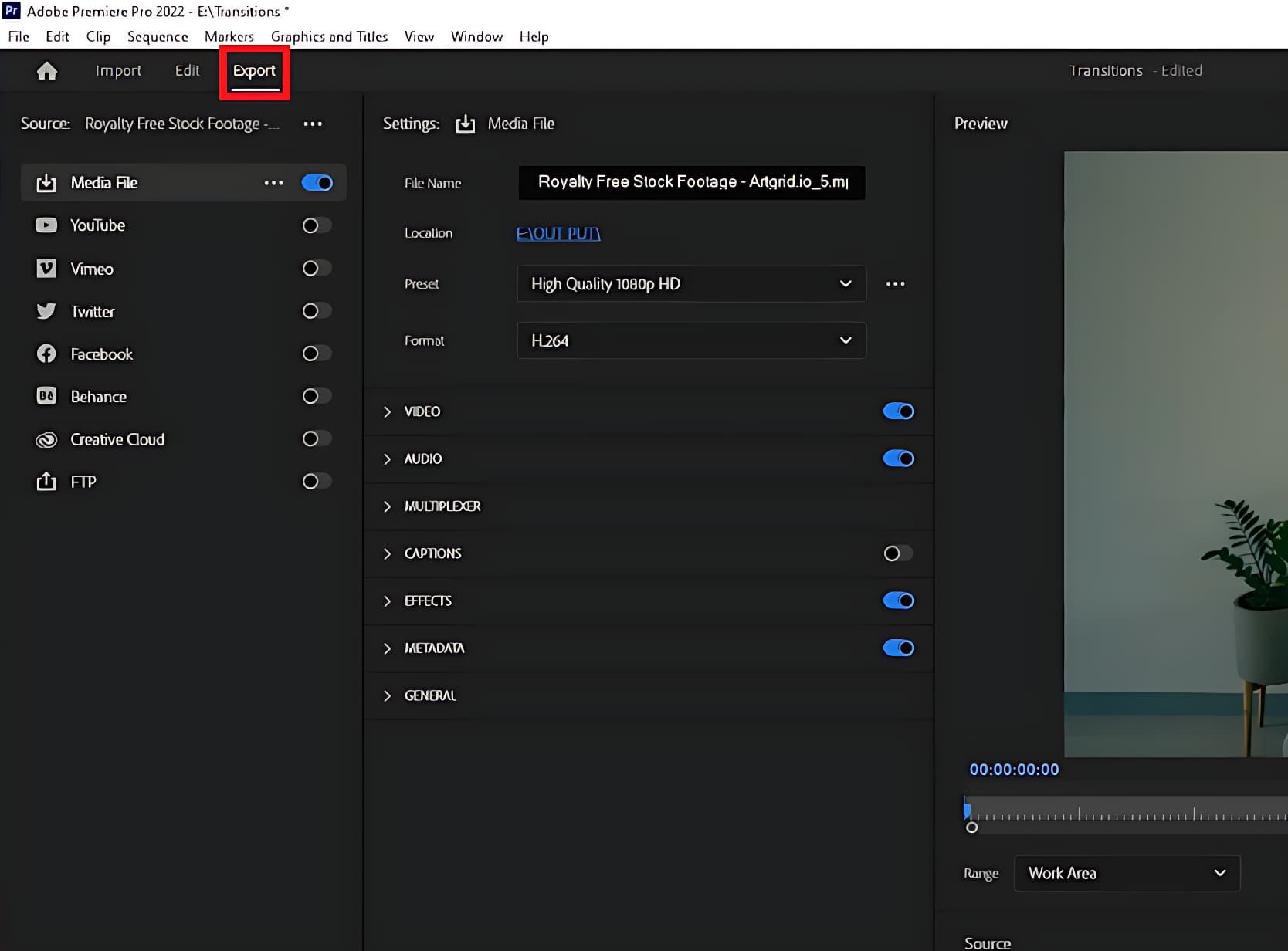
Task: Turn off the Effects toggle
Action: 898,601
